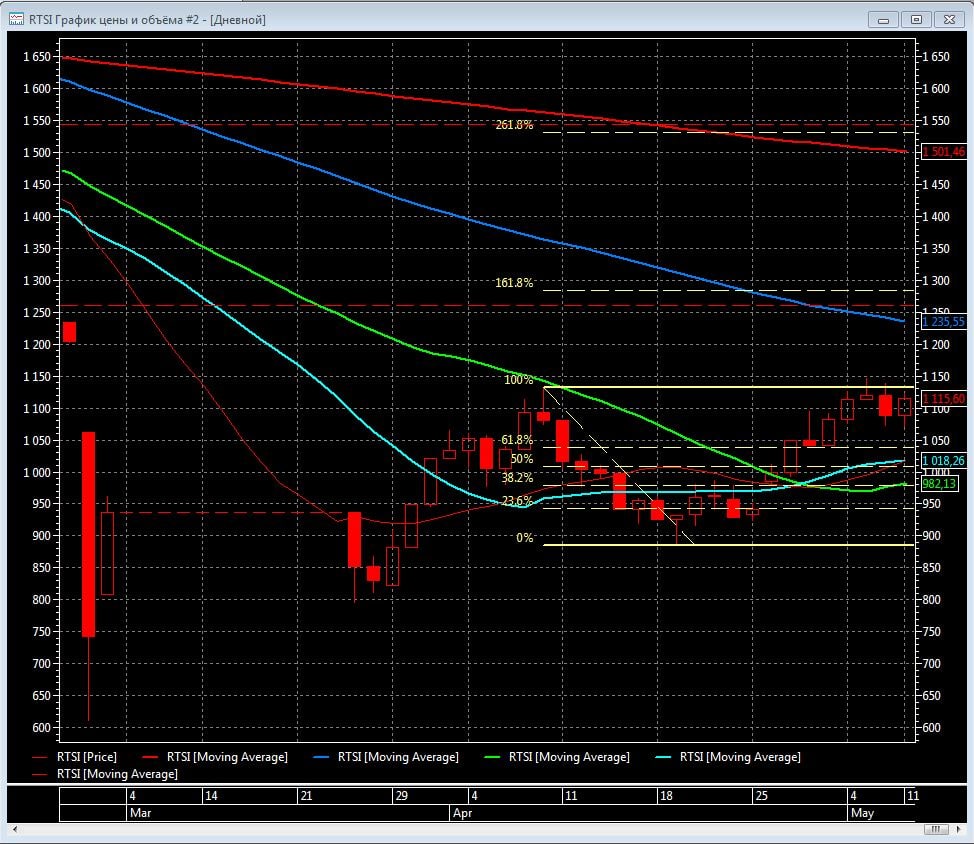The image size is (974, 844).
Task: Click the blue 1 235,55 price tag
Action: pos(944,322)
